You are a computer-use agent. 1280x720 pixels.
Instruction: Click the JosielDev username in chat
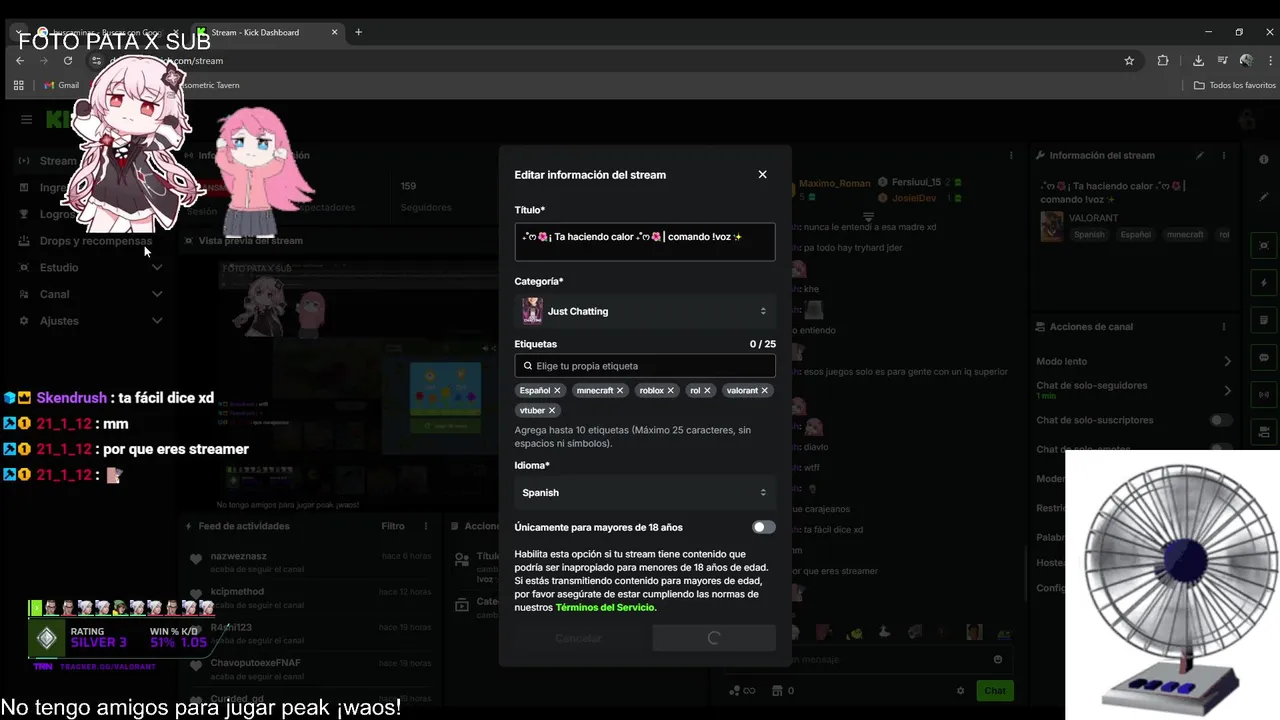[x=914, y=198]
